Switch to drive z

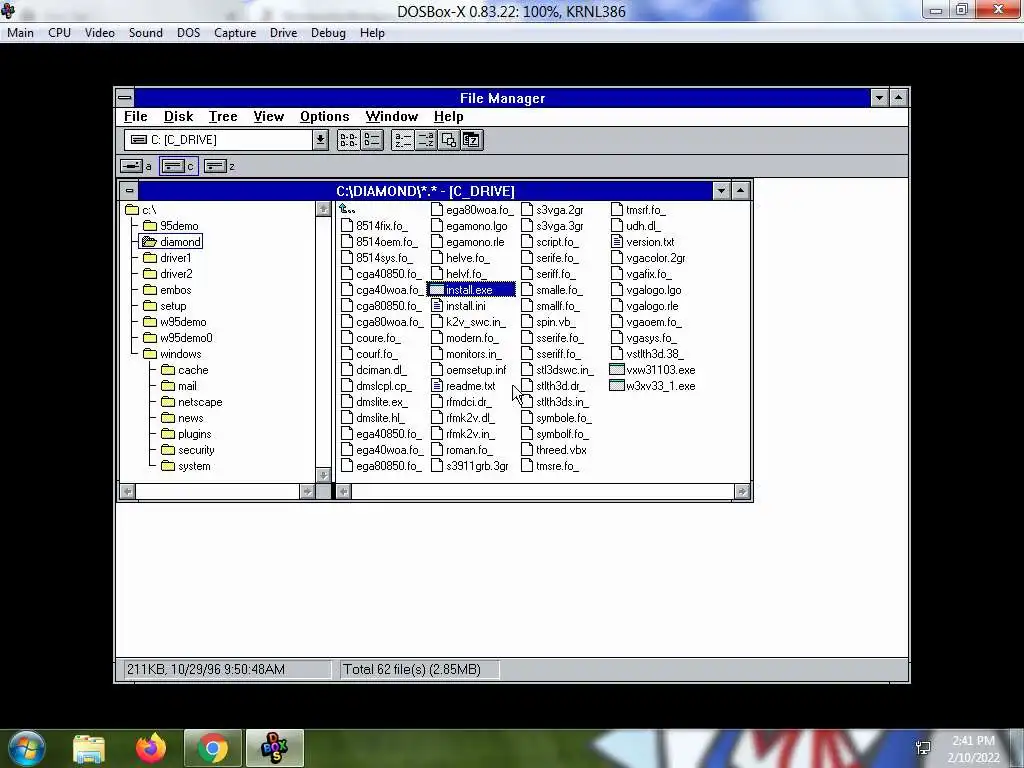[219, 166]
